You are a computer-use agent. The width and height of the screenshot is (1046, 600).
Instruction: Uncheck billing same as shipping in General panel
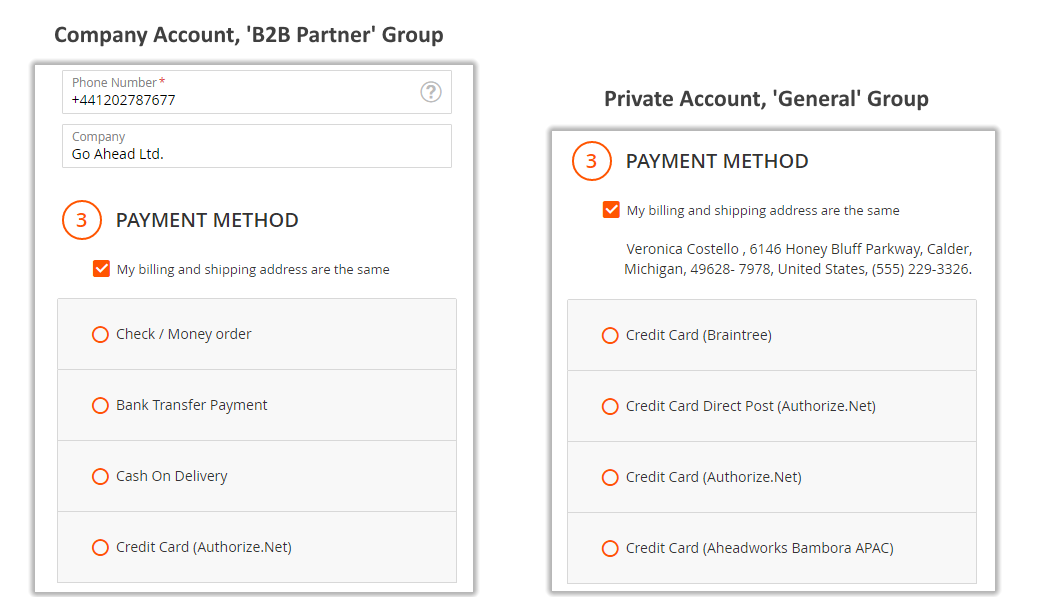coord(611,210)
